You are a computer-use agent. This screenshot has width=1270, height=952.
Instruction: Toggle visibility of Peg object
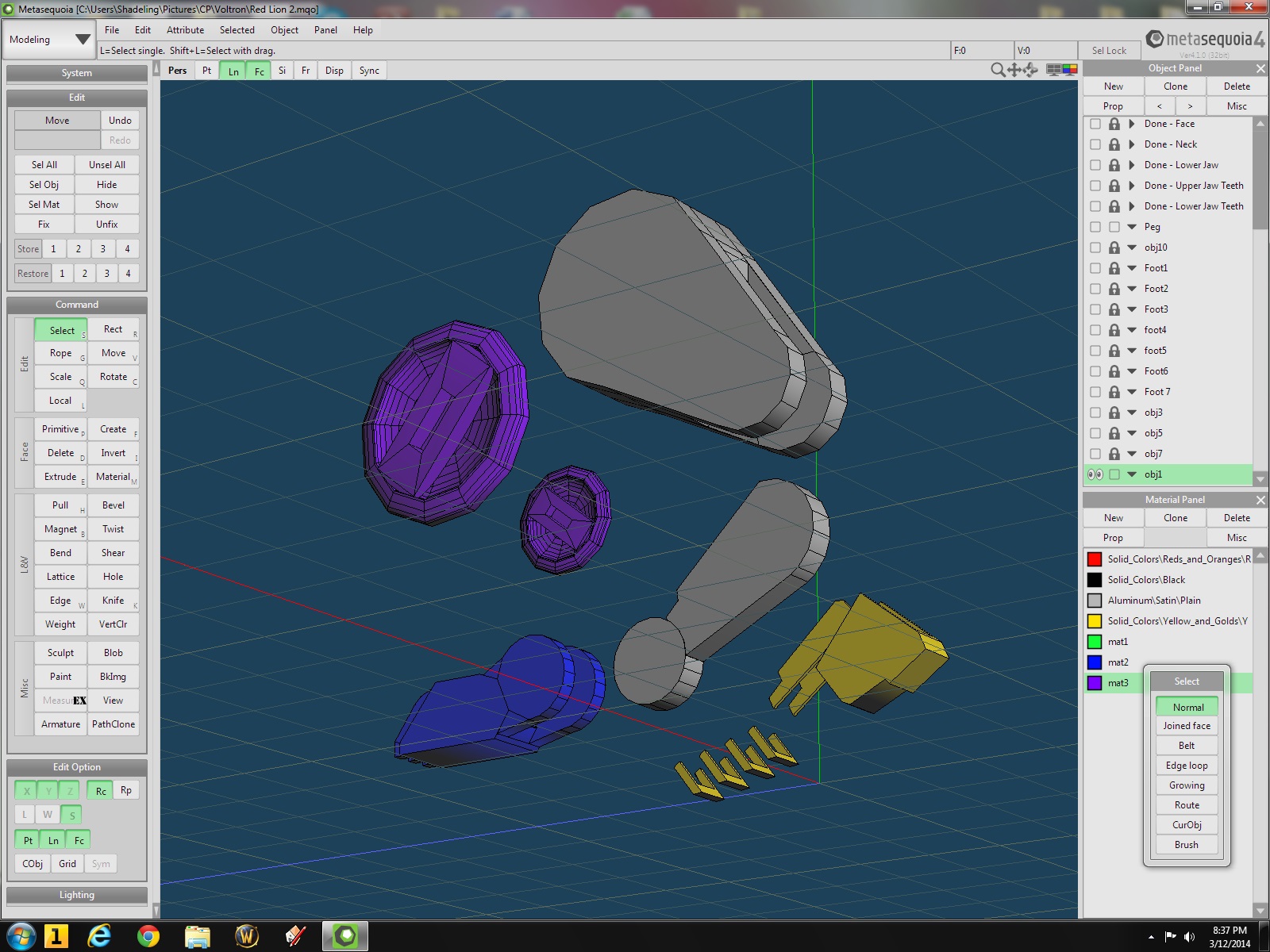pyautogui.click(x=1095, y=227)
